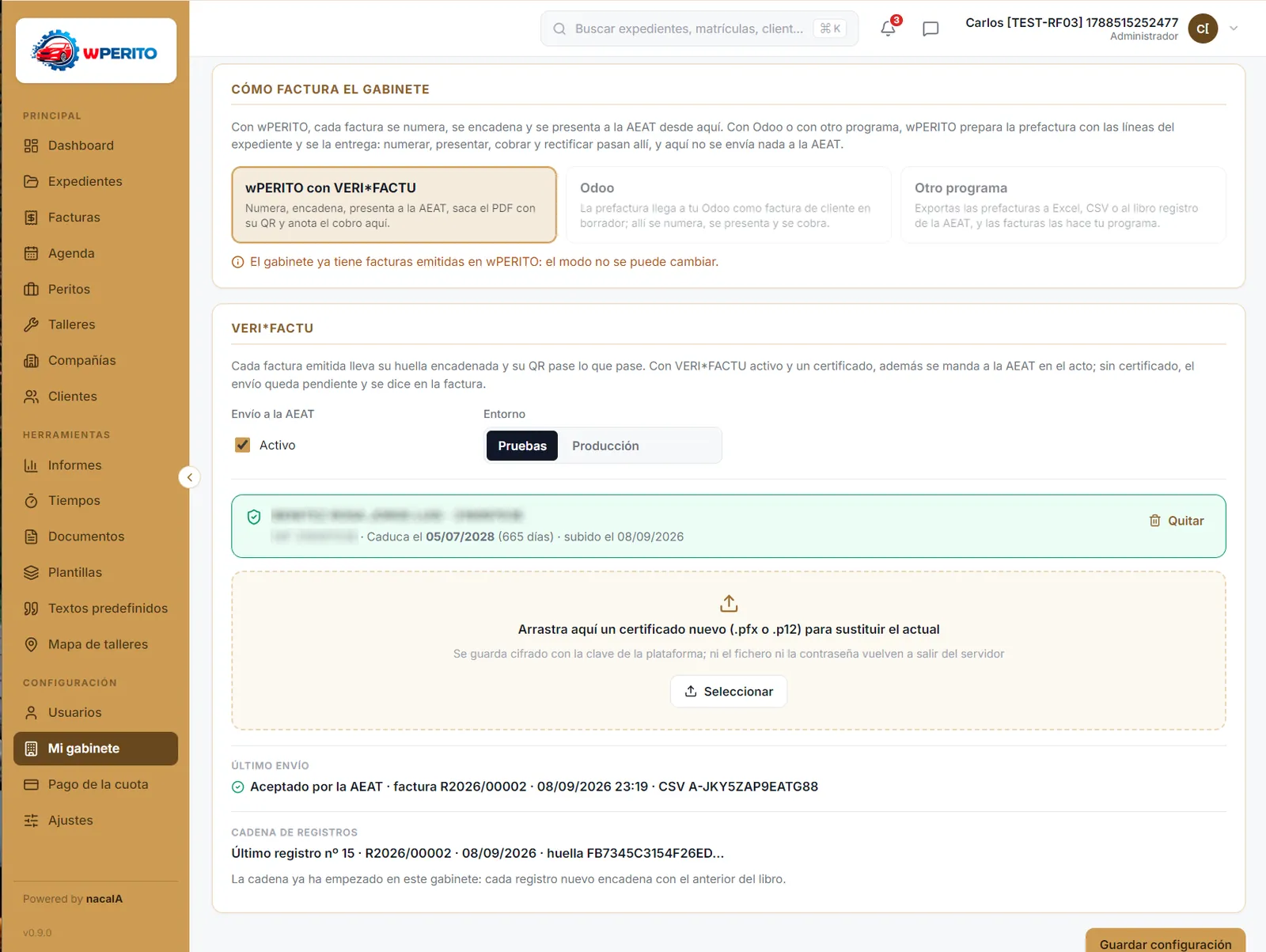
Task: Click the Último registro nº 15 line
Action: pos(477,853)
